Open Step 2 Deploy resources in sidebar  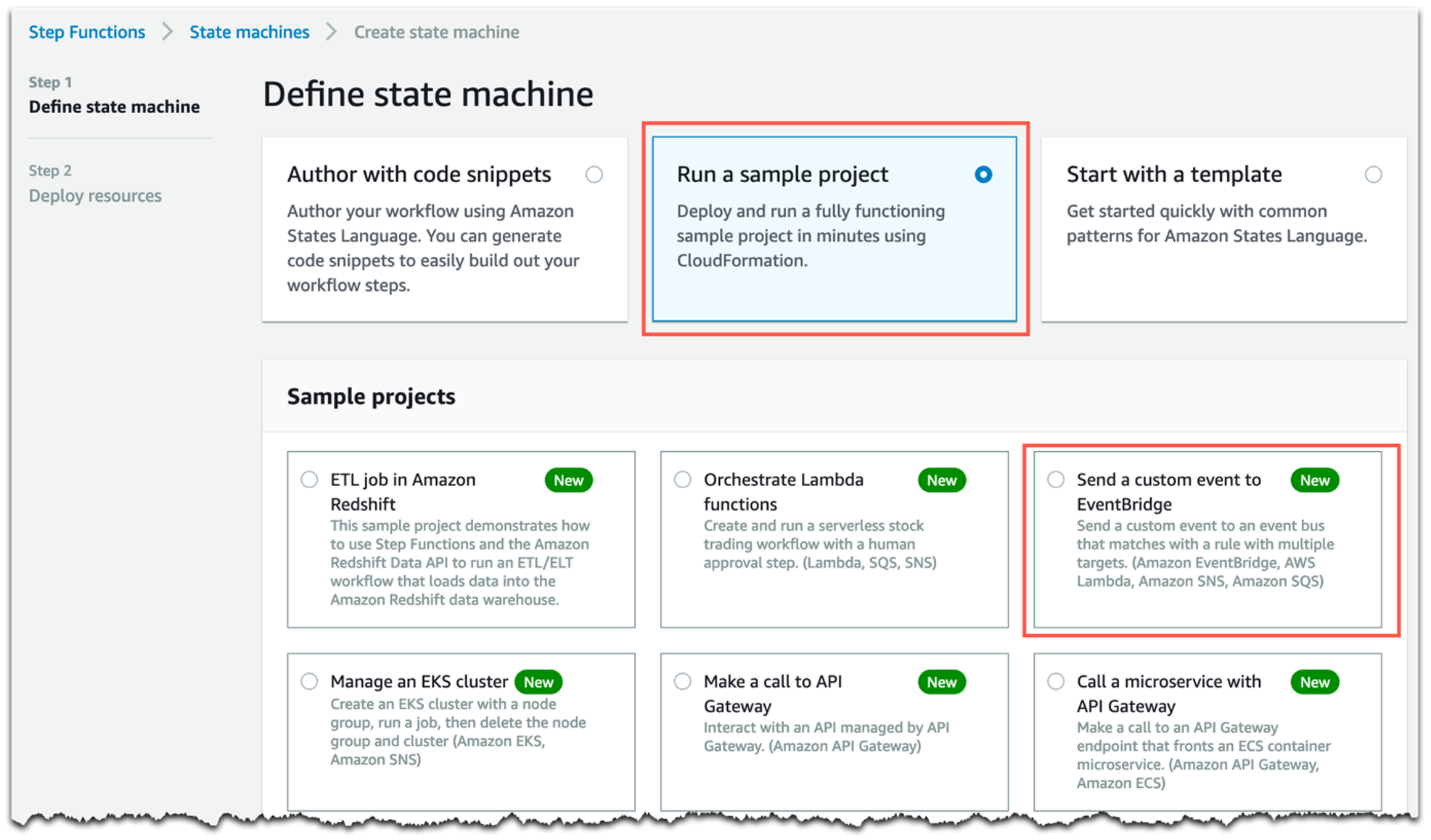[95, 196]
